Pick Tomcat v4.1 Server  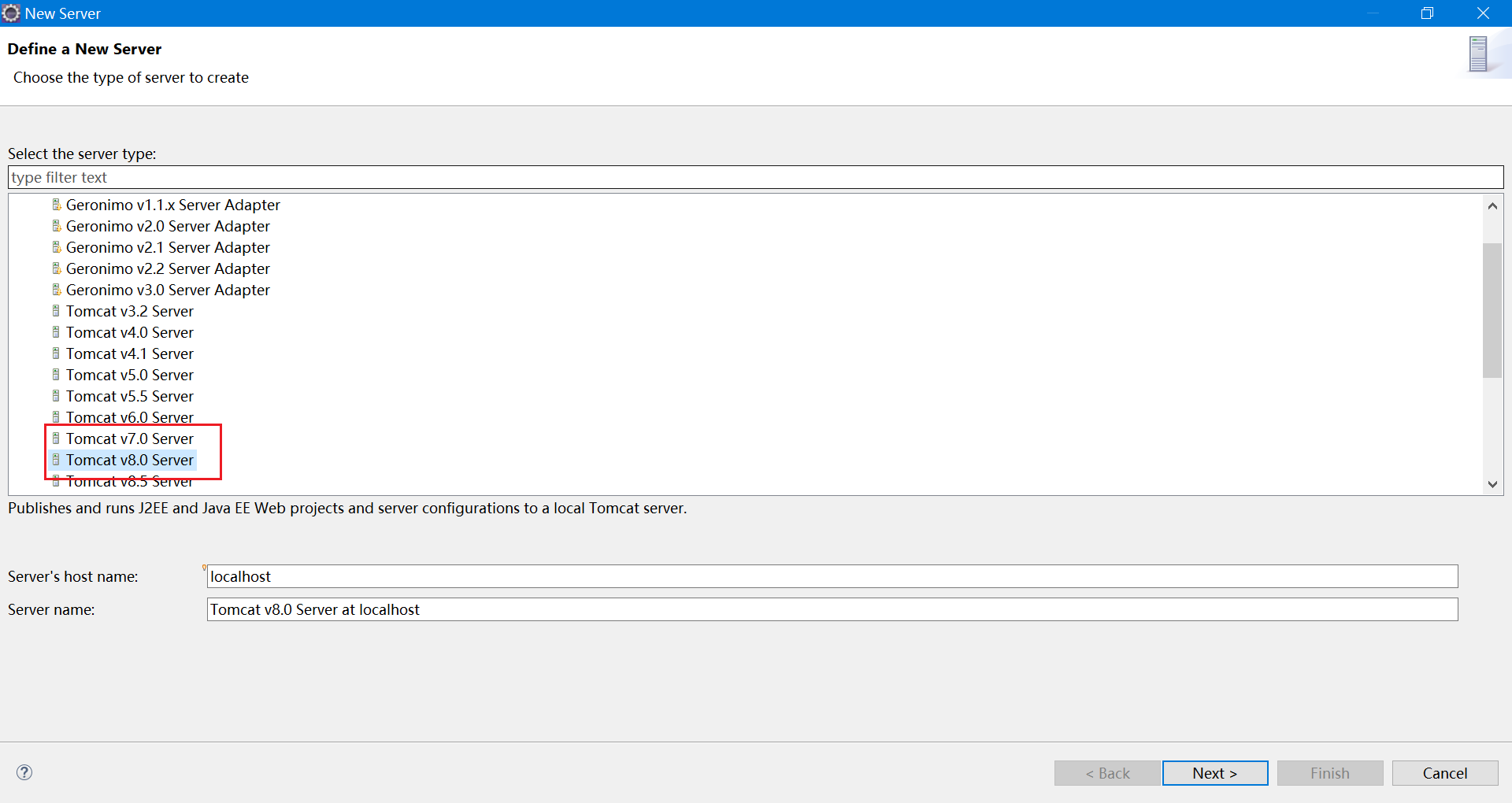(129, 353)
